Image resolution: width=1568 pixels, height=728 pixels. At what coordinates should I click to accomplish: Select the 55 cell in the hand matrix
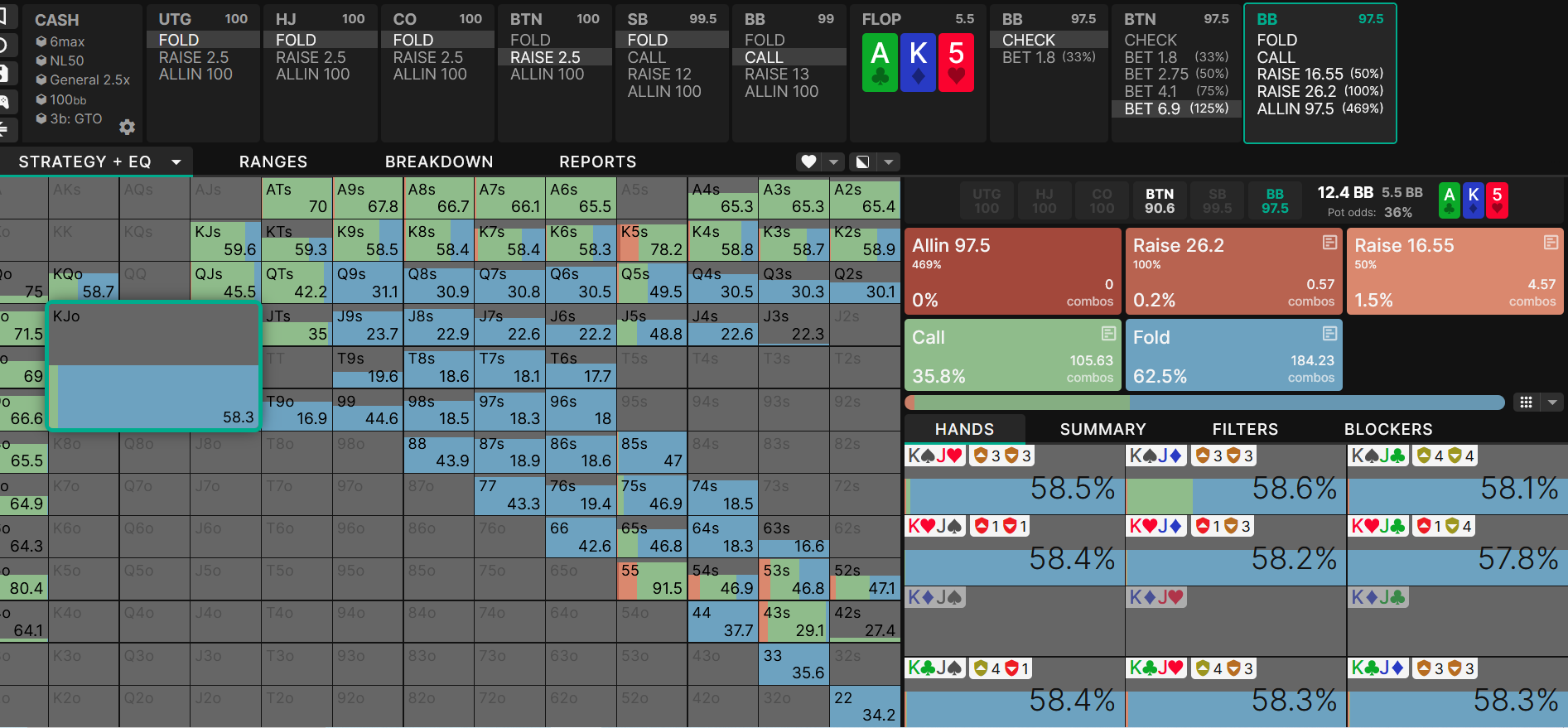652,579
